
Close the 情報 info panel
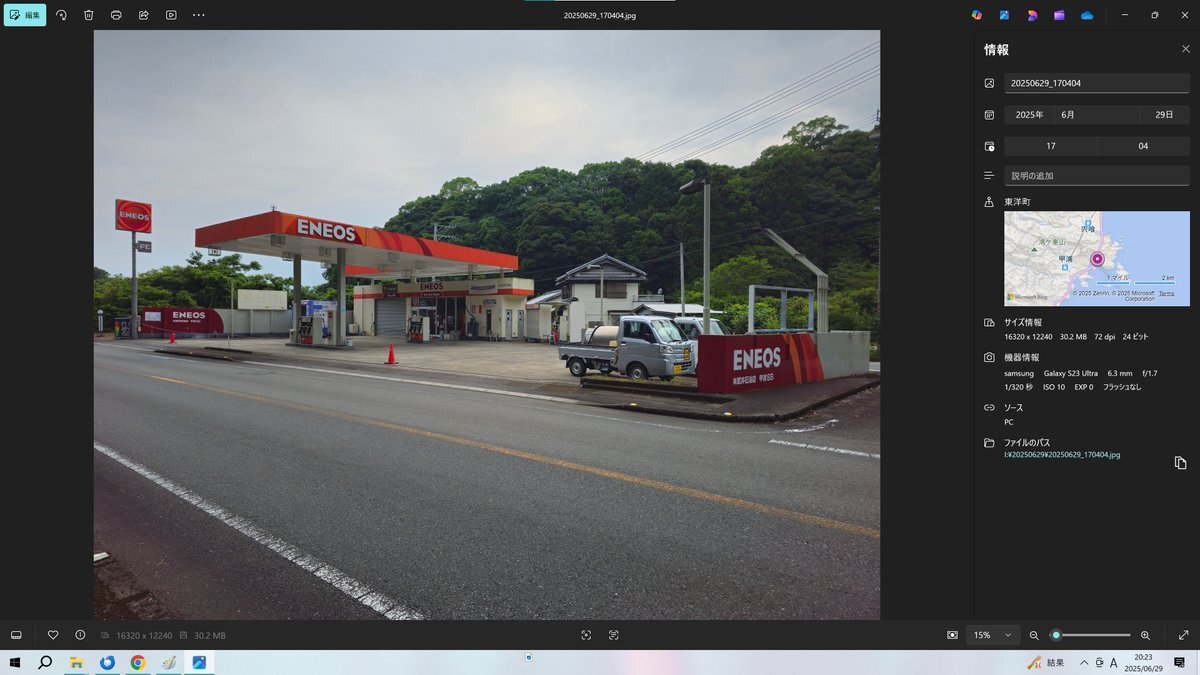pyautogui.click(x=1186, y=49)
